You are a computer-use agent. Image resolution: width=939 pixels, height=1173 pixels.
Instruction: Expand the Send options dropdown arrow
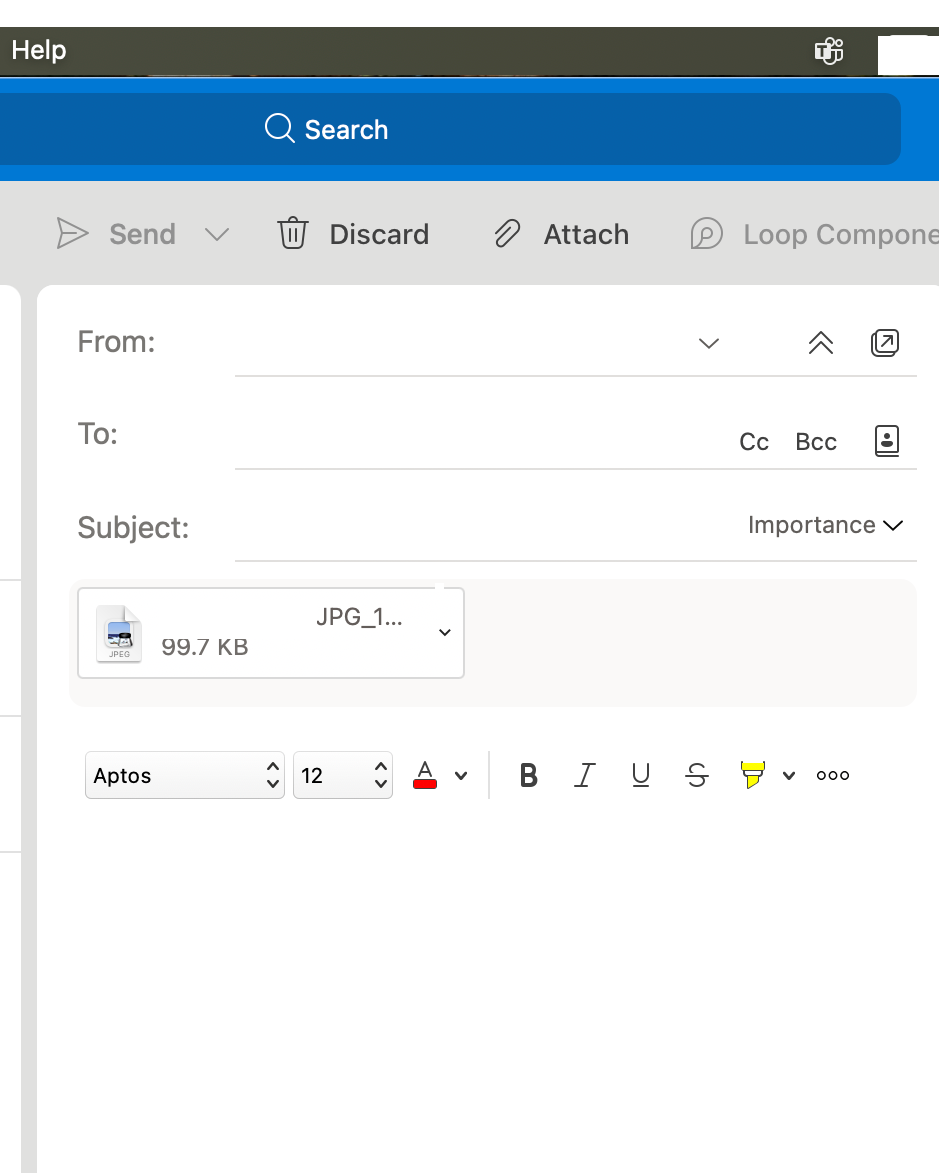216,235
